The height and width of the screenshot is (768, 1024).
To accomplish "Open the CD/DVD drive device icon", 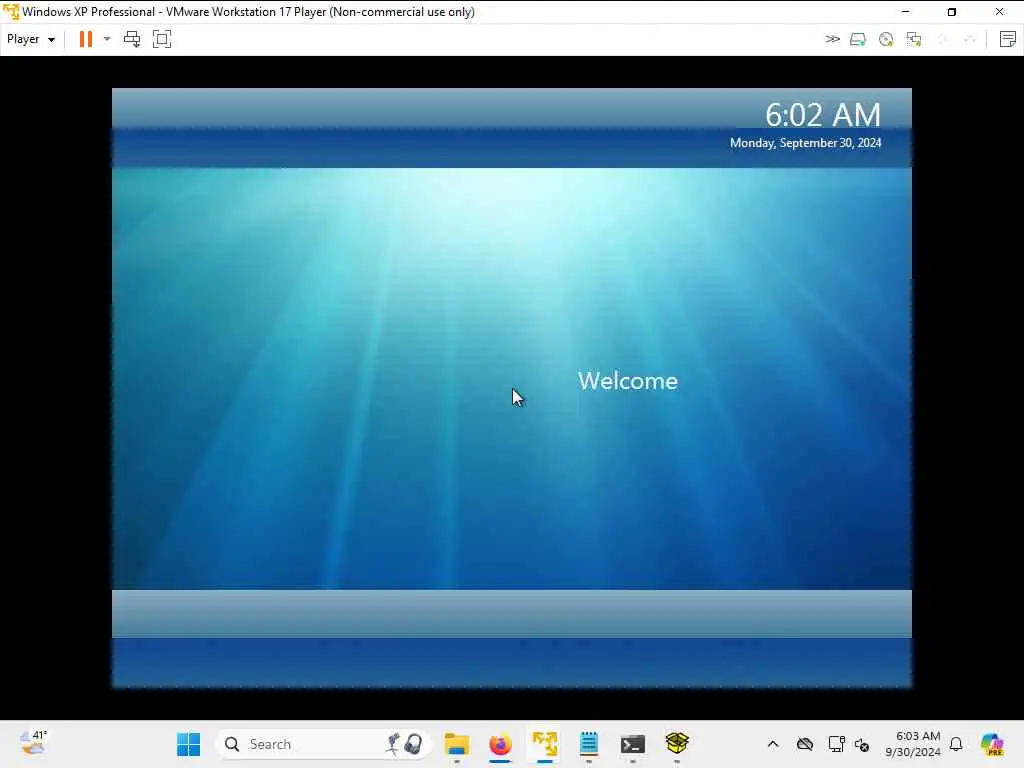I will pos(886,39).
